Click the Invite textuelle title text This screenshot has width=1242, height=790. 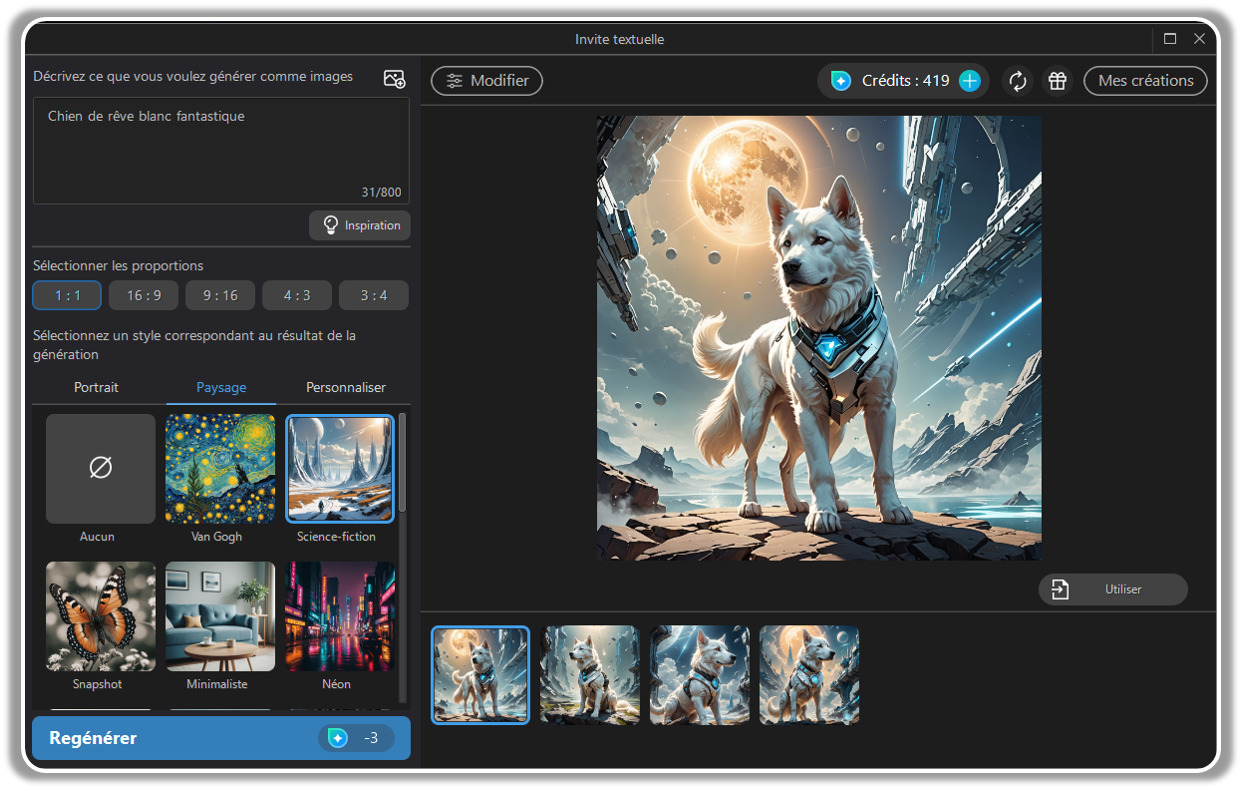[620, 39]
